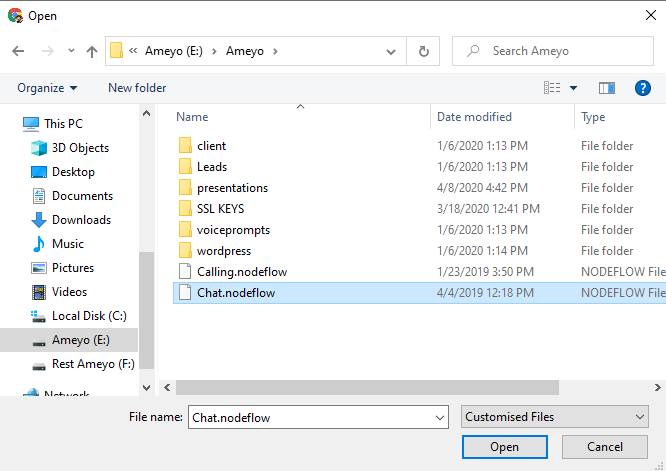
Task: Click date 1/23/2019 3:50 PM
Action: [x=485, y=272]
